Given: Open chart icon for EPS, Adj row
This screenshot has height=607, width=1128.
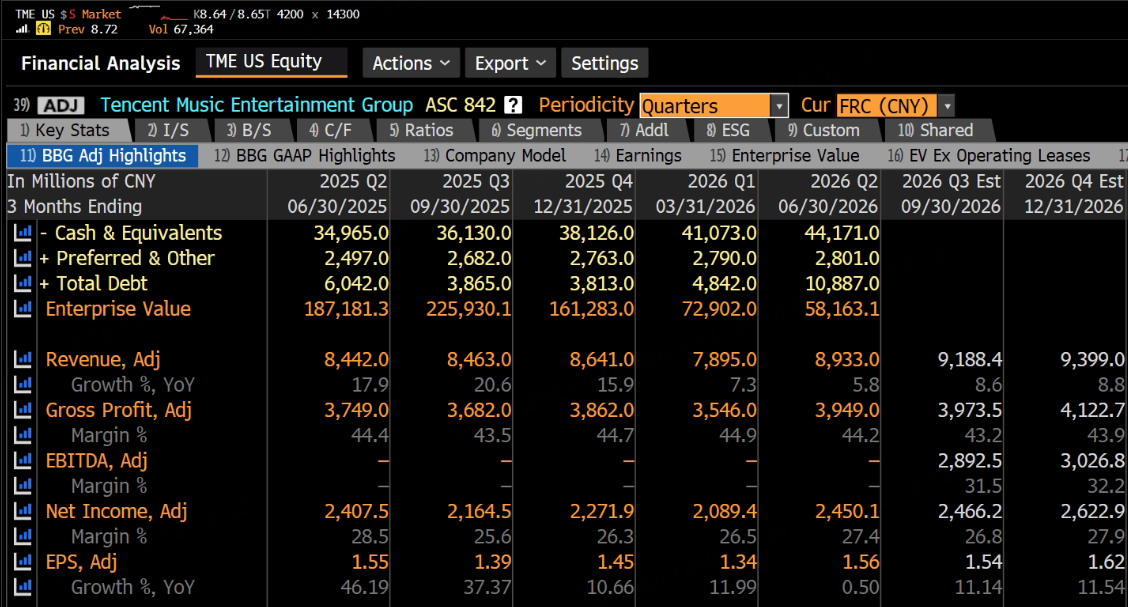Looking at the screenshot, I should click(23, 562).
